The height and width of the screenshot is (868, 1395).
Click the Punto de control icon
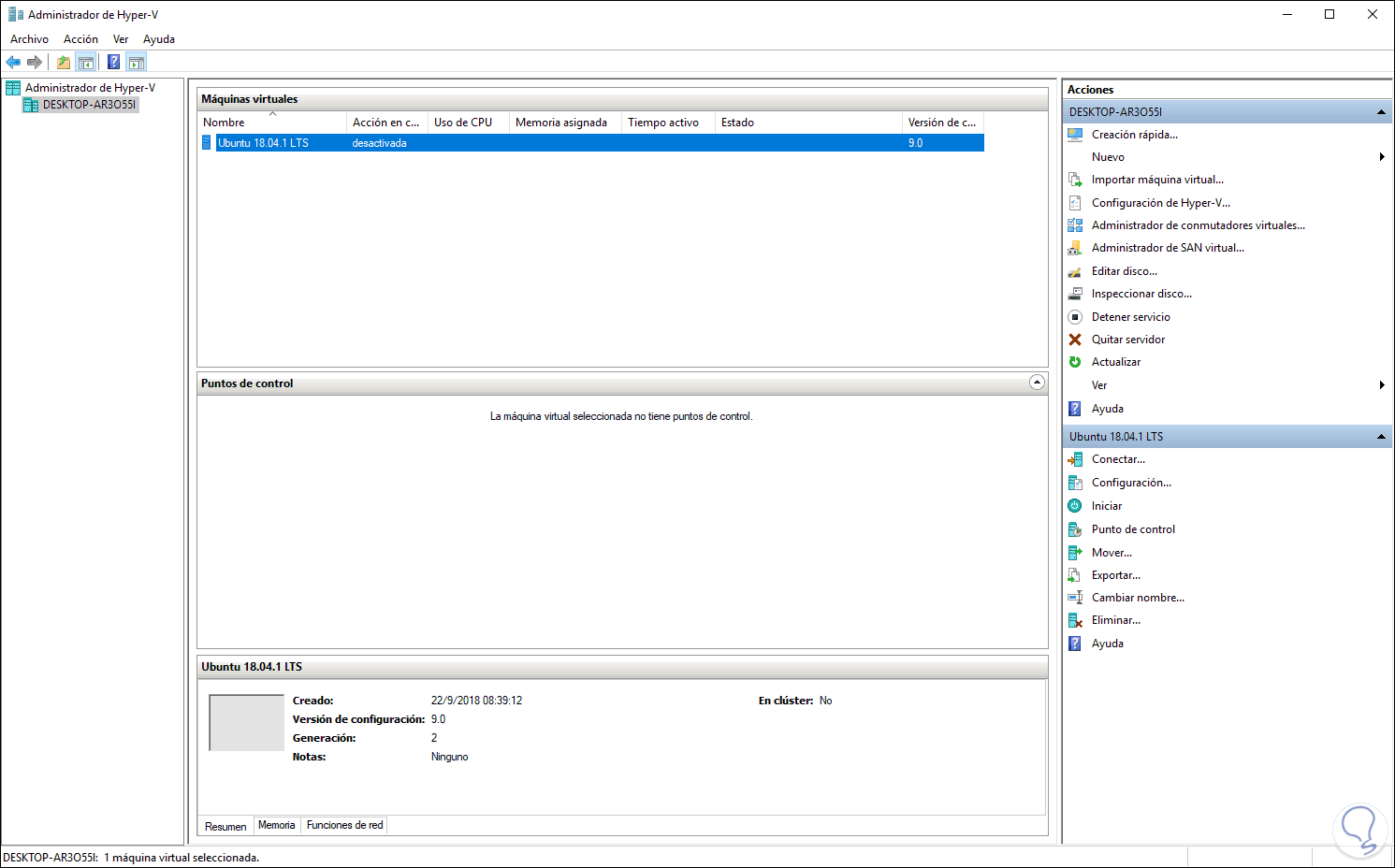tap(1075, 529)
